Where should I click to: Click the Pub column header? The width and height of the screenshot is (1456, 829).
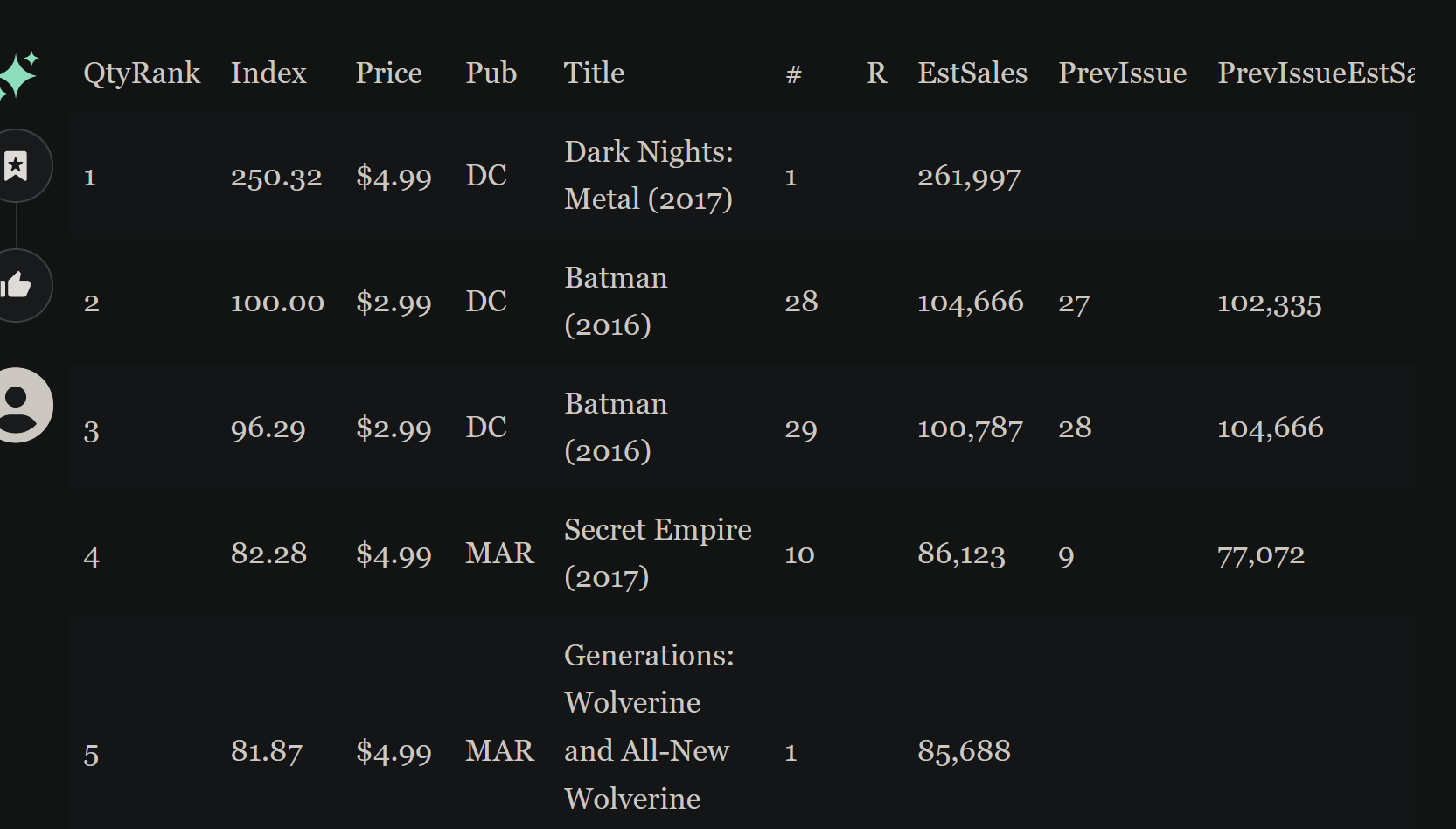coord(491,73)
